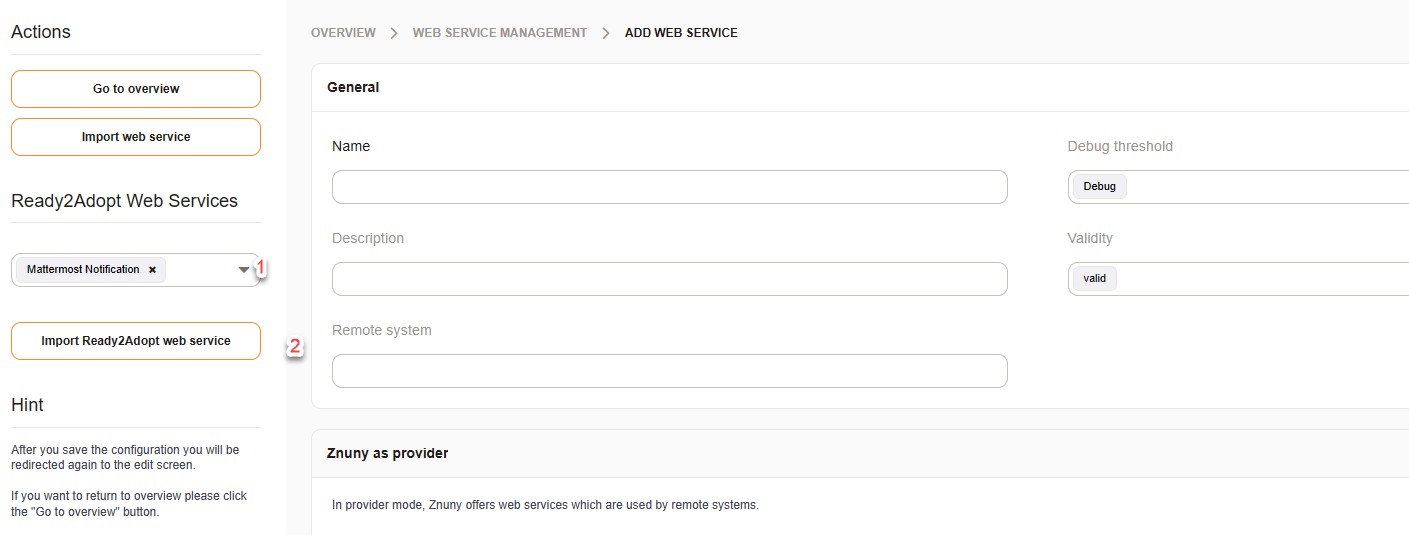This screenshot has width=1409, height=535.
Task: Expand the Ready2Adopt web services dropdown arrow
Action: pos(243,270)
